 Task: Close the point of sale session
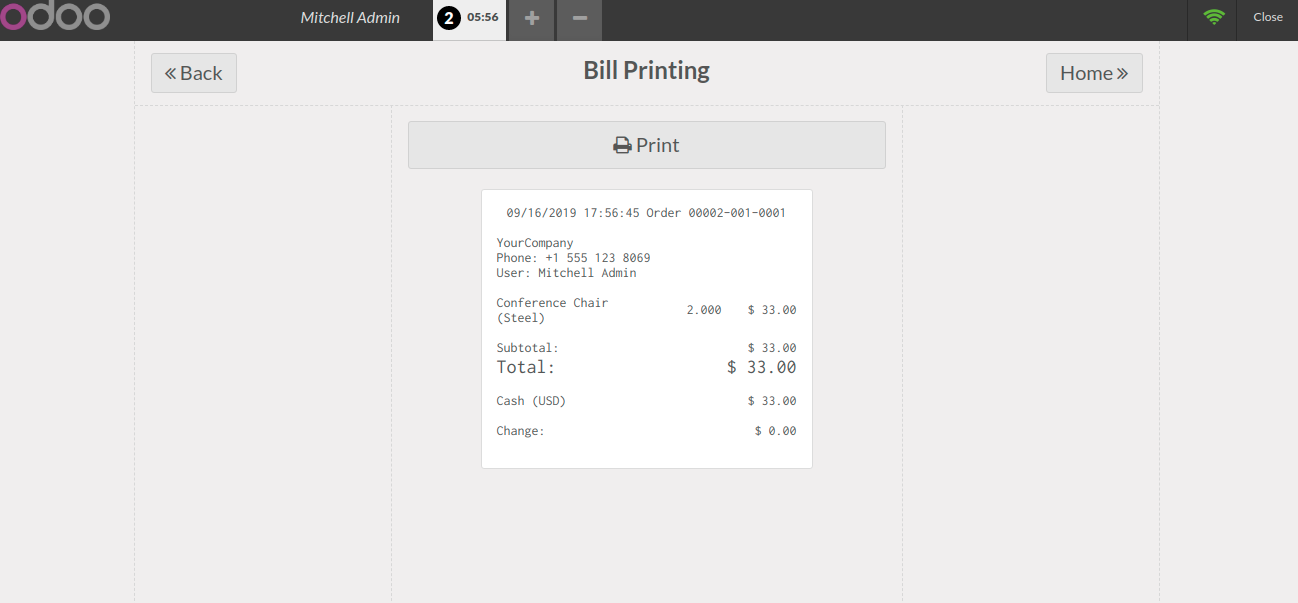(1267, 17)
